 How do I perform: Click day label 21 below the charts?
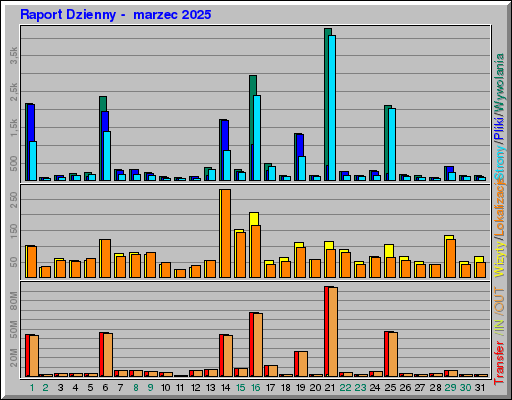point(330,388)
